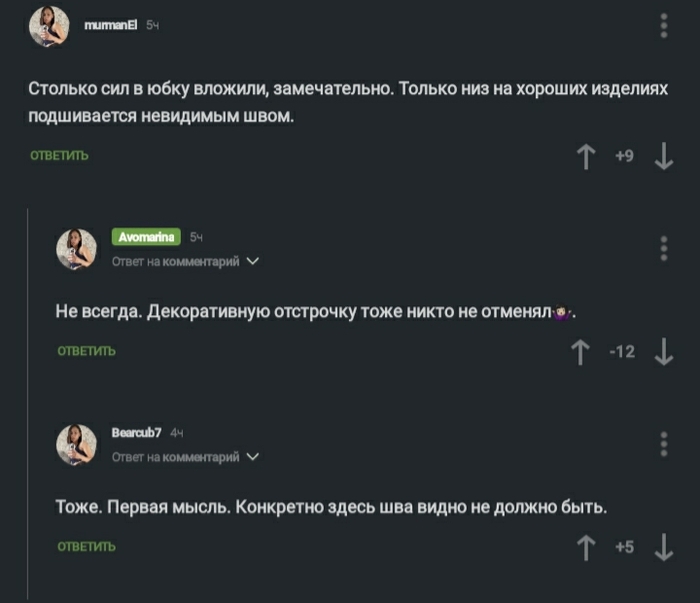The width and height of the screenshot is (700, 603).
Task: Click Bearcub7's avatar picture
Action: (x=76, y=444)
